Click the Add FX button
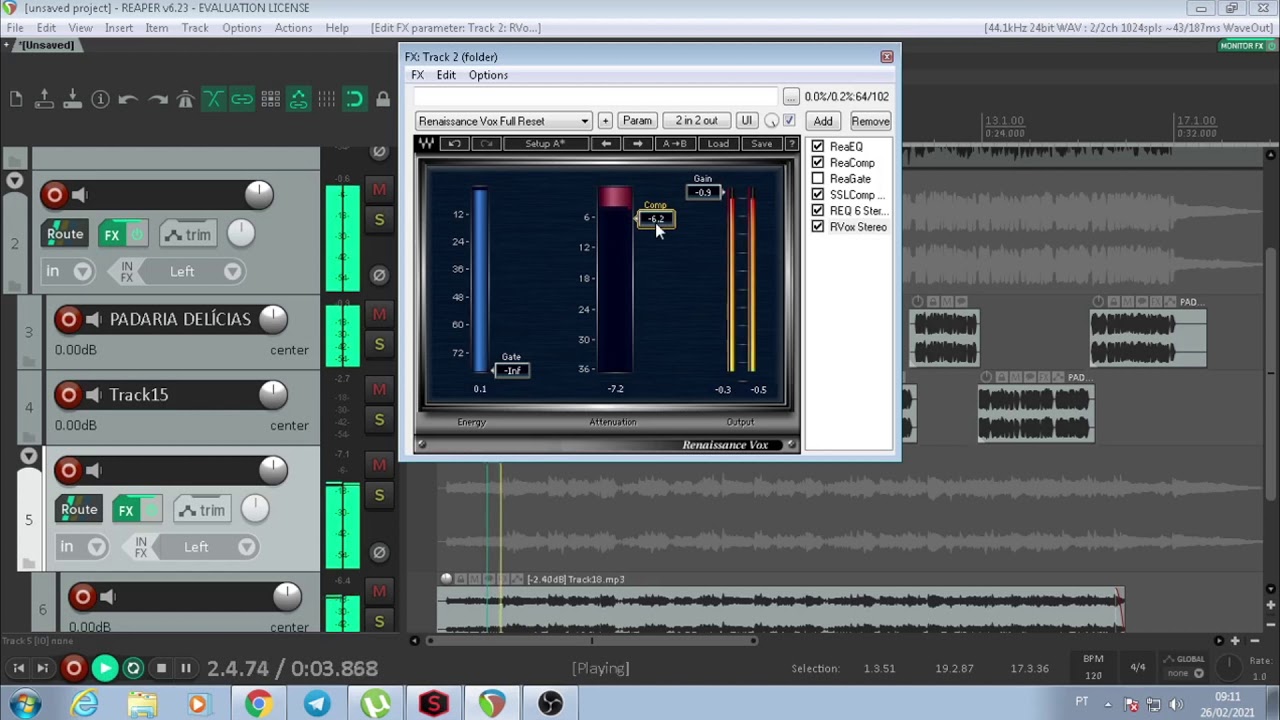The image size is (1280, 720). tap(823, 121)
